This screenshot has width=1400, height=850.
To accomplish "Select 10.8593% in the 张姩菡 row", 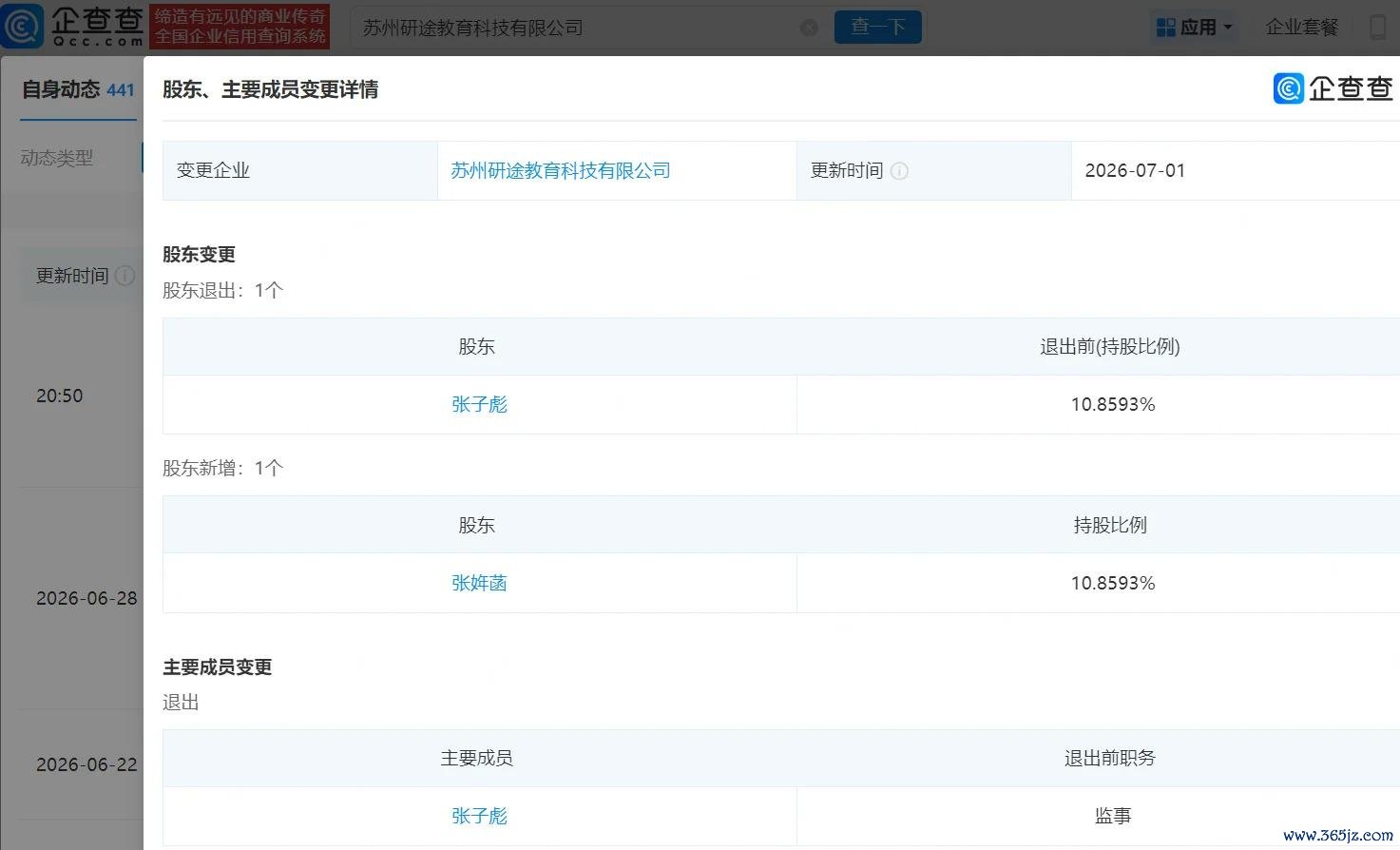I will pyautogui.click(x=1113, y=583).
